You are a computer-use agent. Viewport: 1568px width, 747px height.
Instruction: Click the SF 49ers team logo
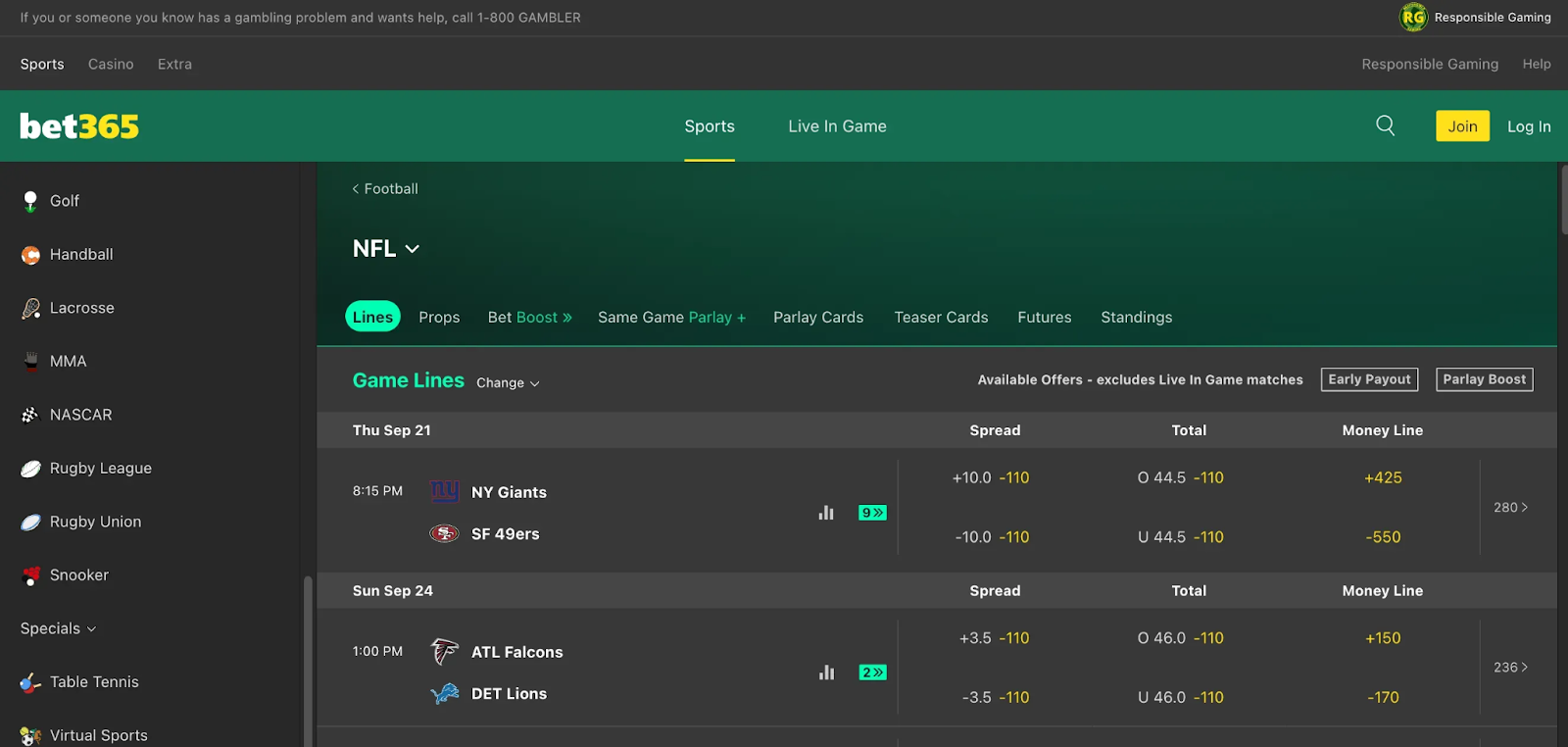point(445,533)
